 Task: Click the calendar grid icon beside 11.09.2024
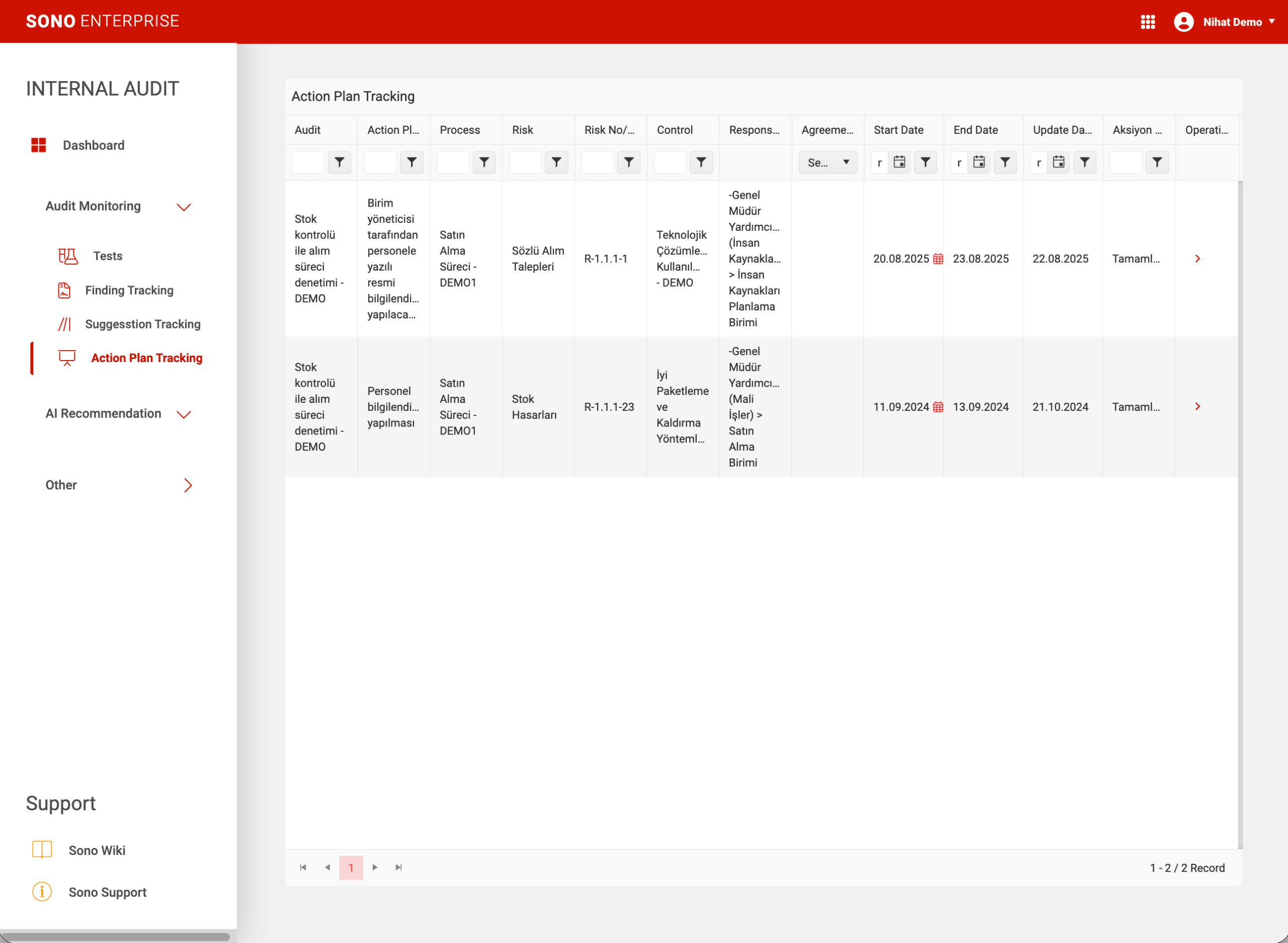pos(938,407)
